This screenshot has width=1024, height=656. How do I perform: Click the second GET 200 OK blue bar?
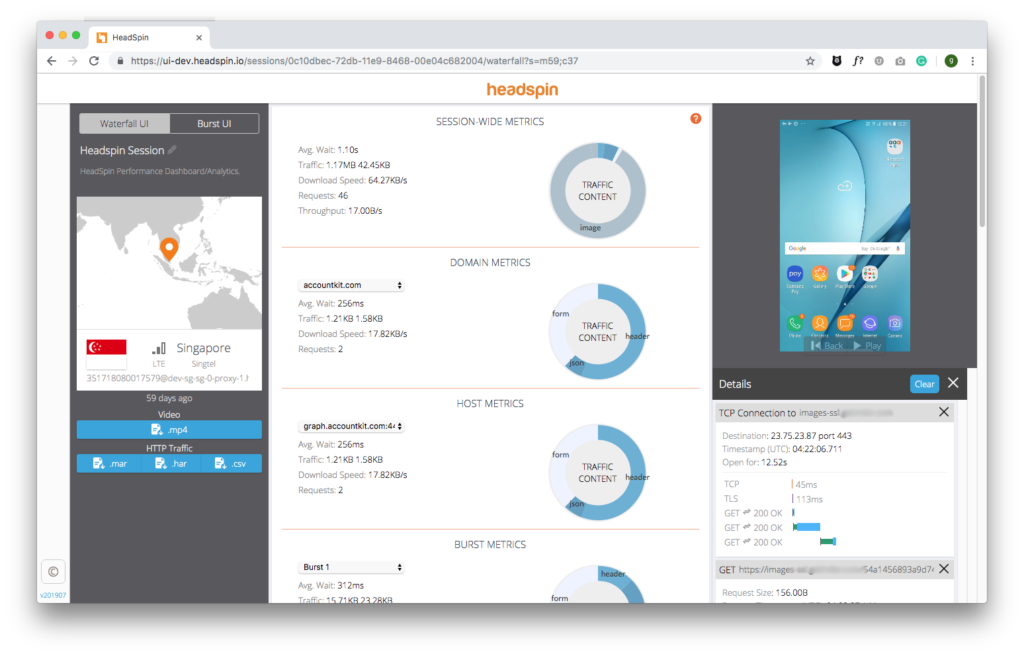807,527
